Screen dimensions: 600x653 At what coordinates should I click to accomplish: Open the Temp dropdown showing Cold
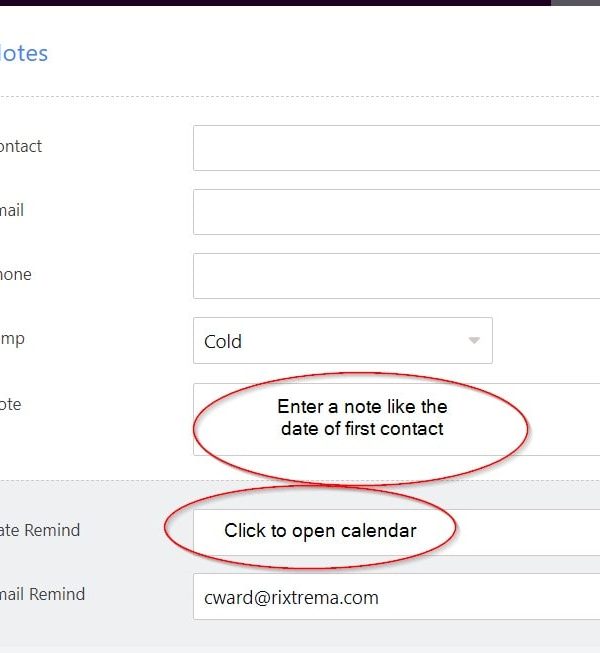click(340, 341)
